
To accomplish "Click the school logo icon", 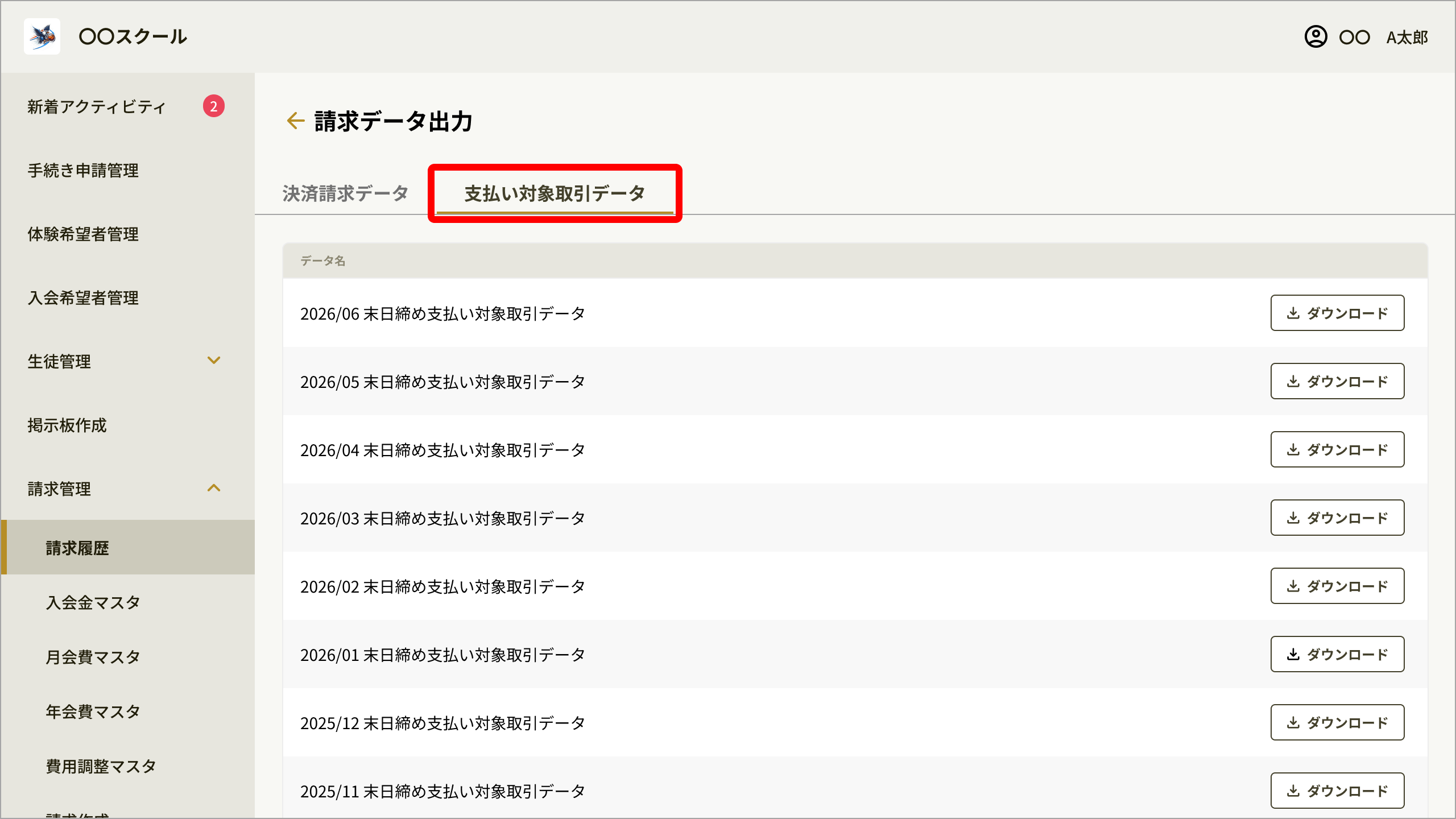I will [42, 36].
